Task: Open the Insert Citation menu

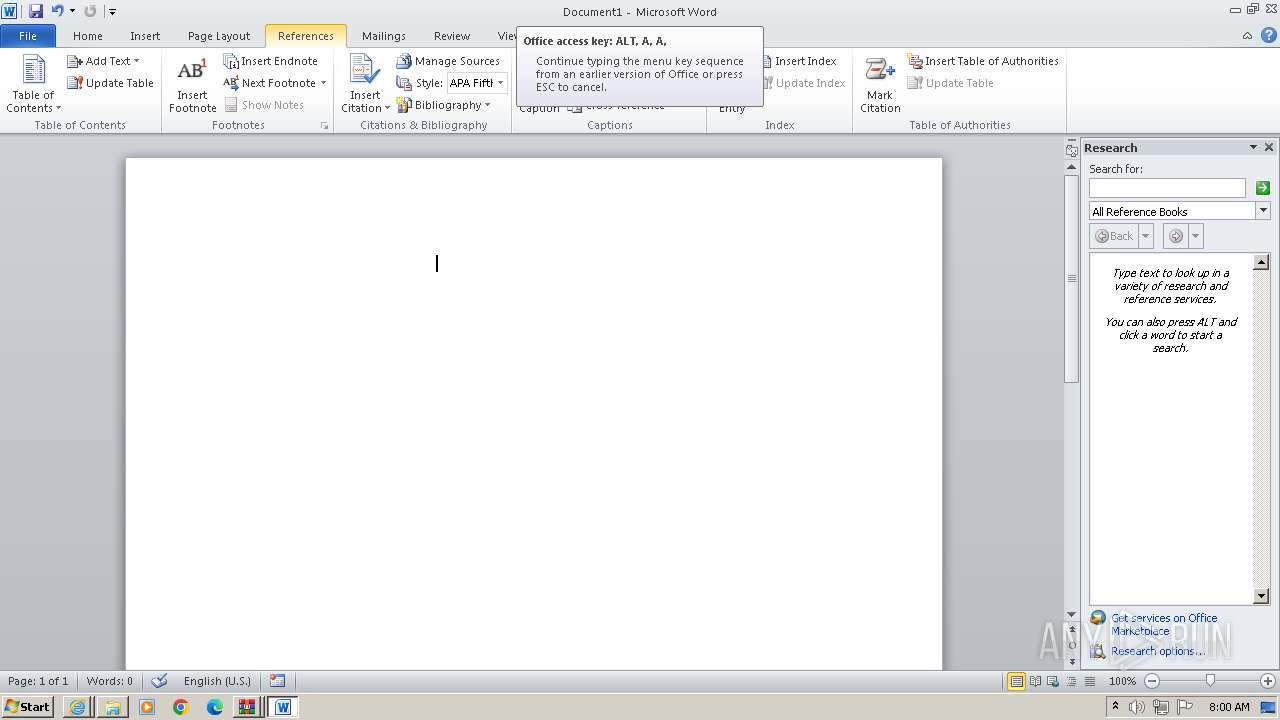Action: tap(365, 84)
